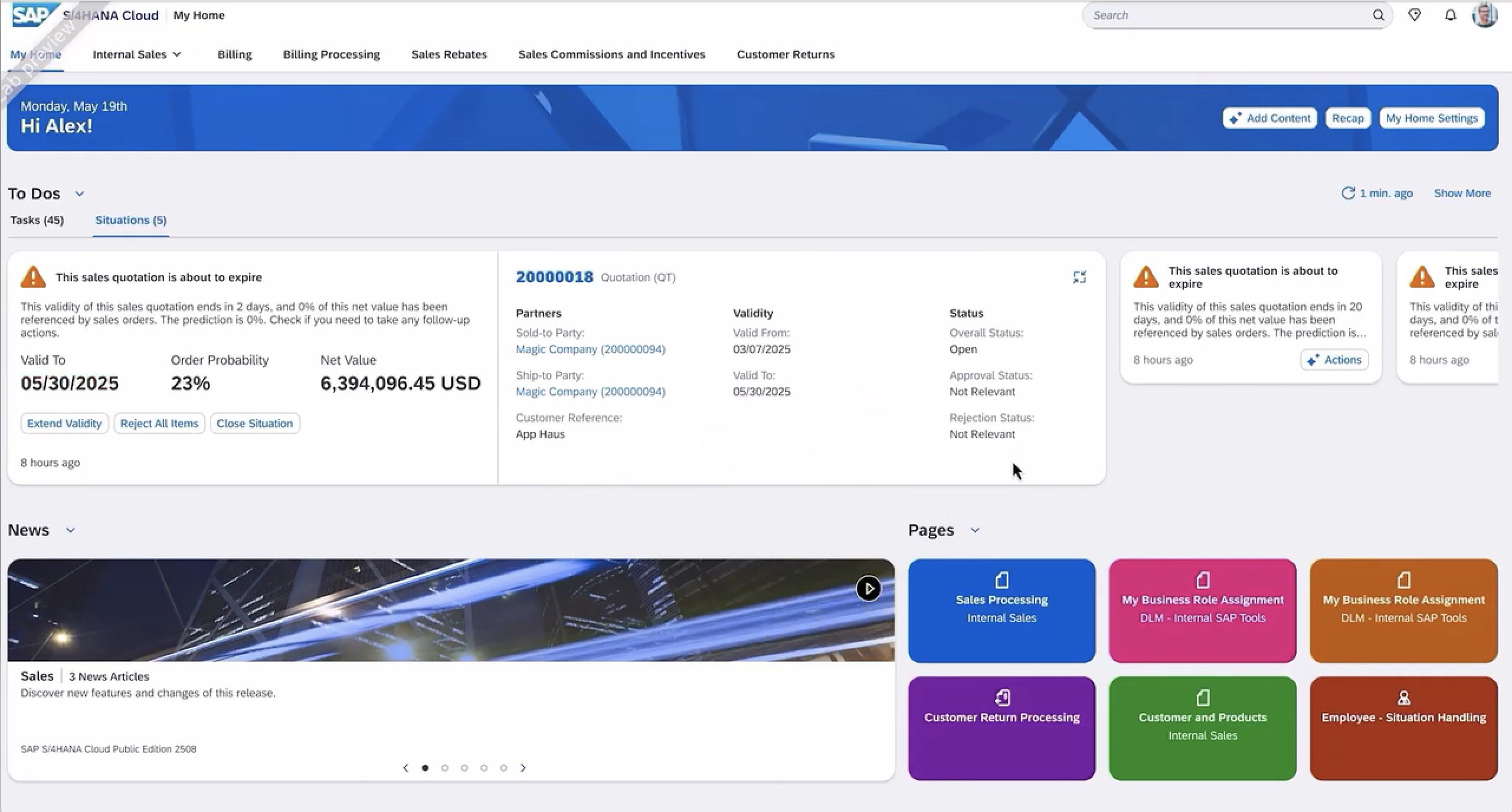Switch to My Home tab
The height and width of the screenshot is (812, 1512).
[35, 54]
